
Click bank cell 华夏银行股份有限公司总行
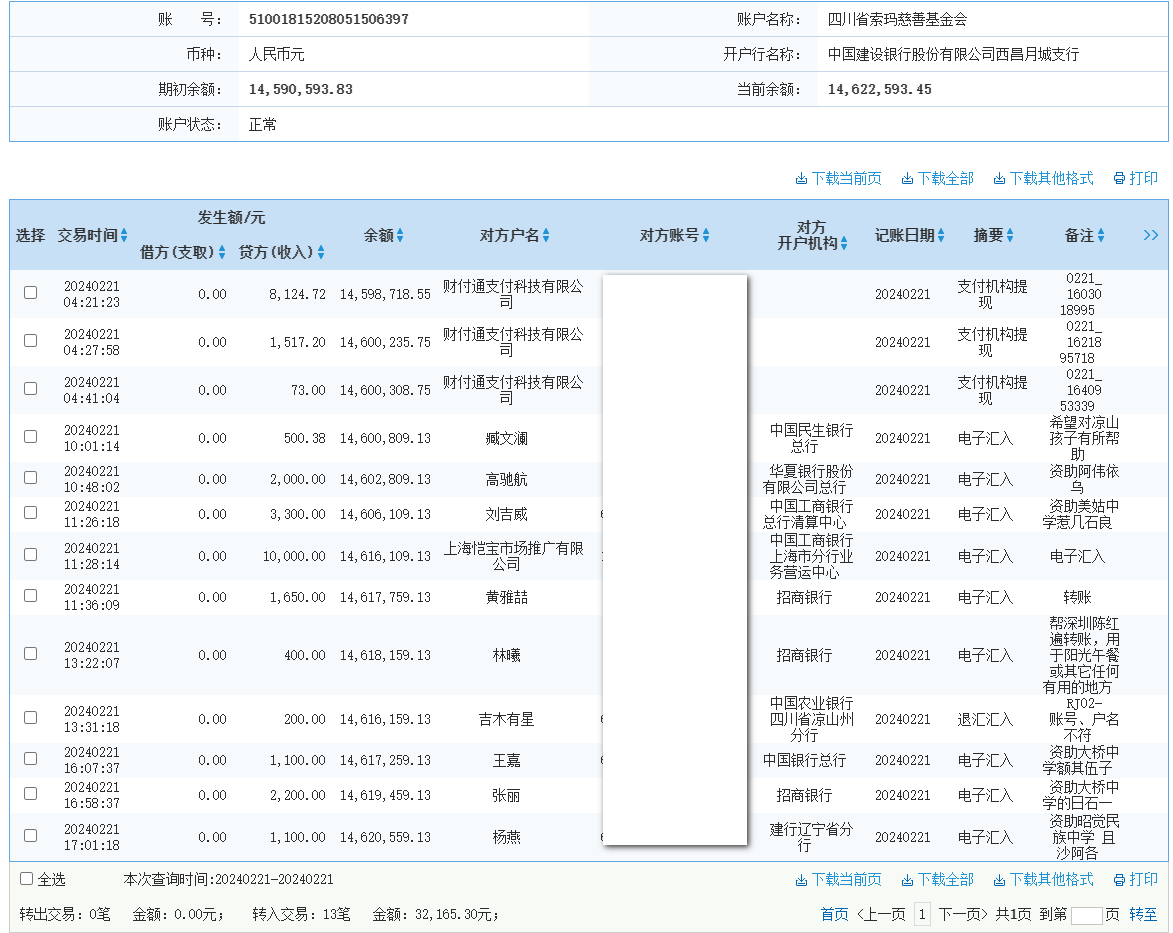pyautogui.click(x=808, y=480)
